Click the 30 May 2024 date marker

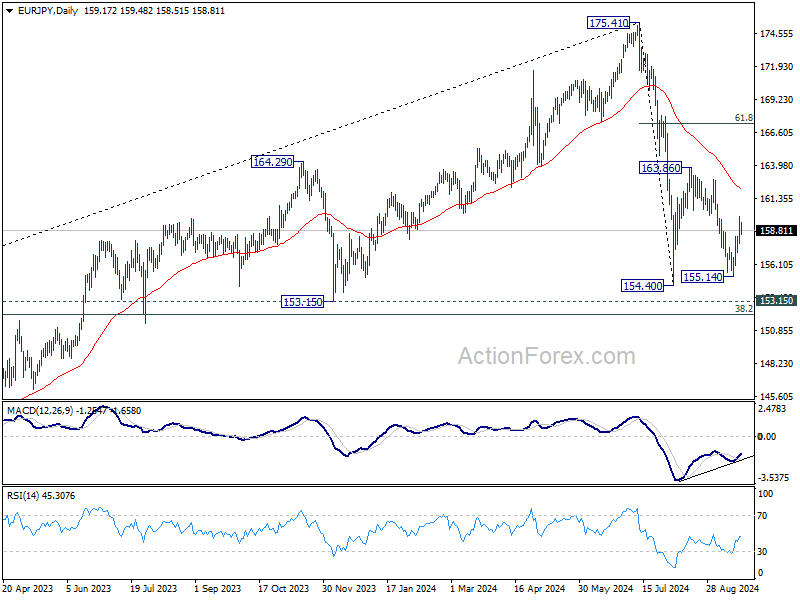tap(603, 588)
